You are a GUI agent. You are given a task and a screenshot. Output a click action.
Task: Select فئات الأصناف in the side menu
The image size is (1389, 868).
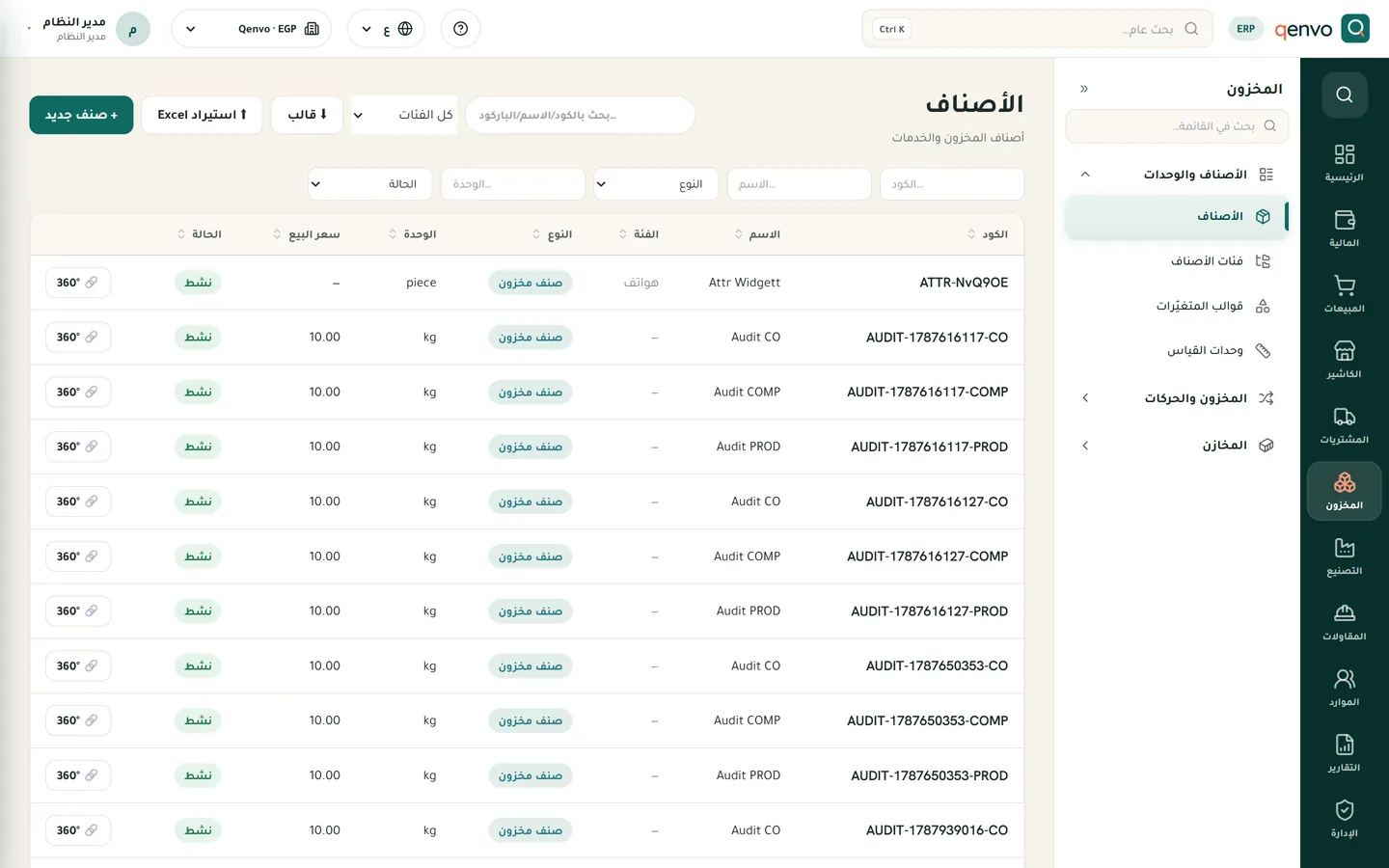1177,261
